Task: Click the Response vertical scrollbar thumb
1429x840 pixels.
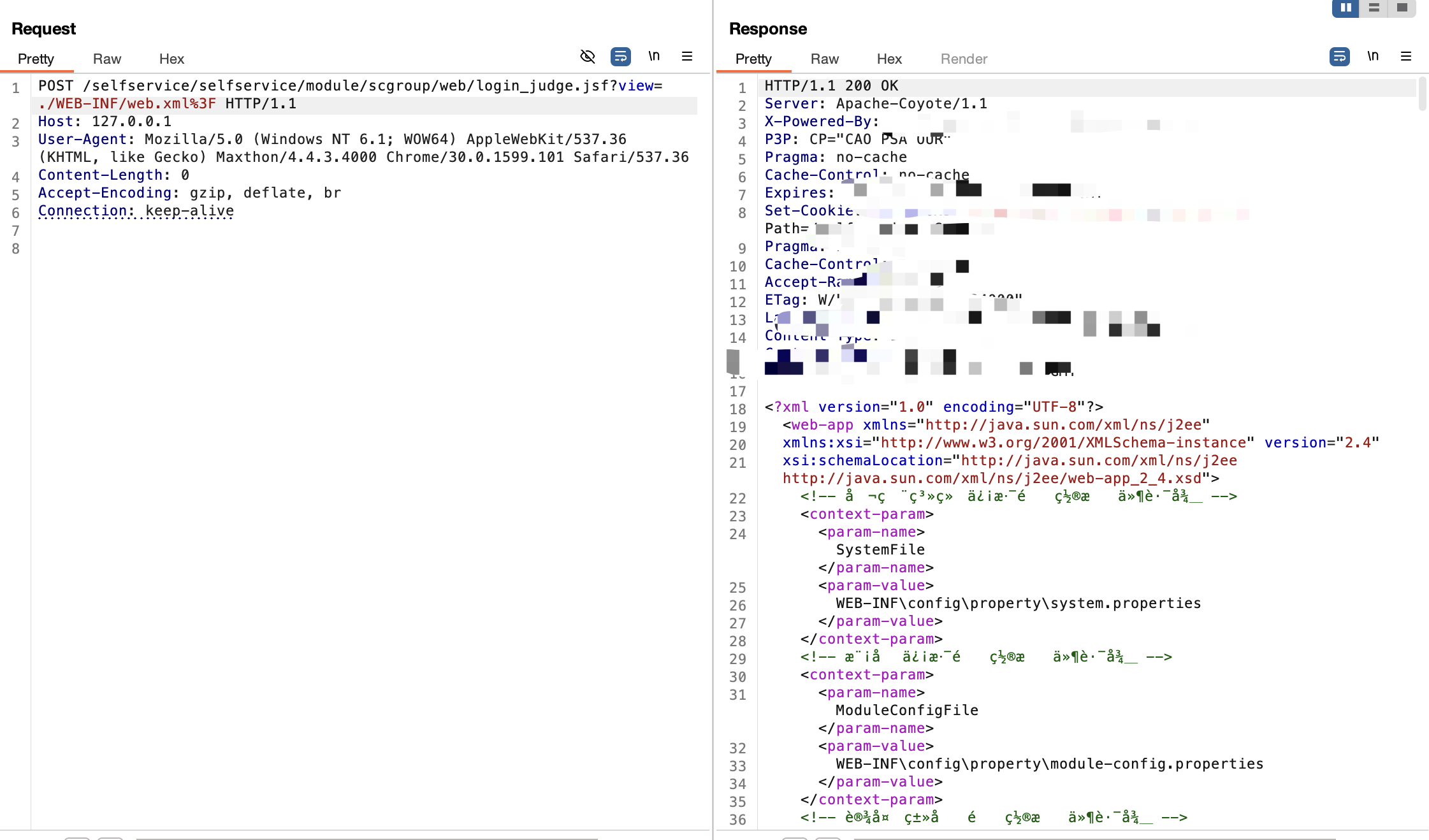Action: pyautogui.click(x=1423, y=94)
